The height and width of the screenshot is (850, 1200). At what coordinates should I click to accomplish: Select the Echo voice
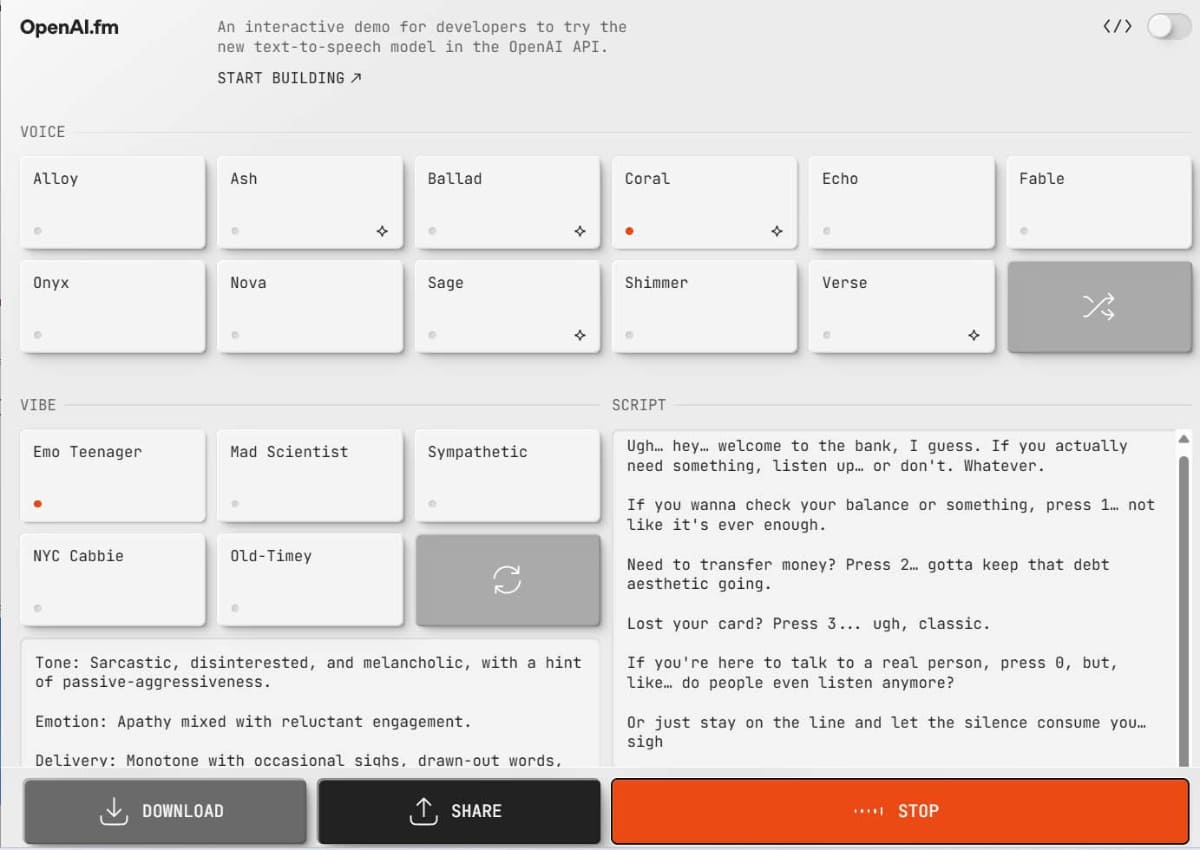pyautogui.click(x=901, y=202)
